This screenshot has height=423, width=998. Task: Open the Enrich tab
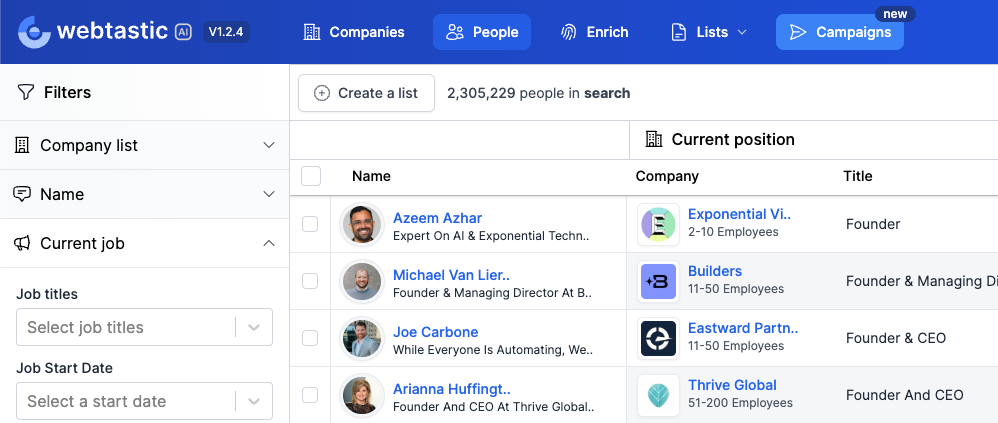coord(594,32)
